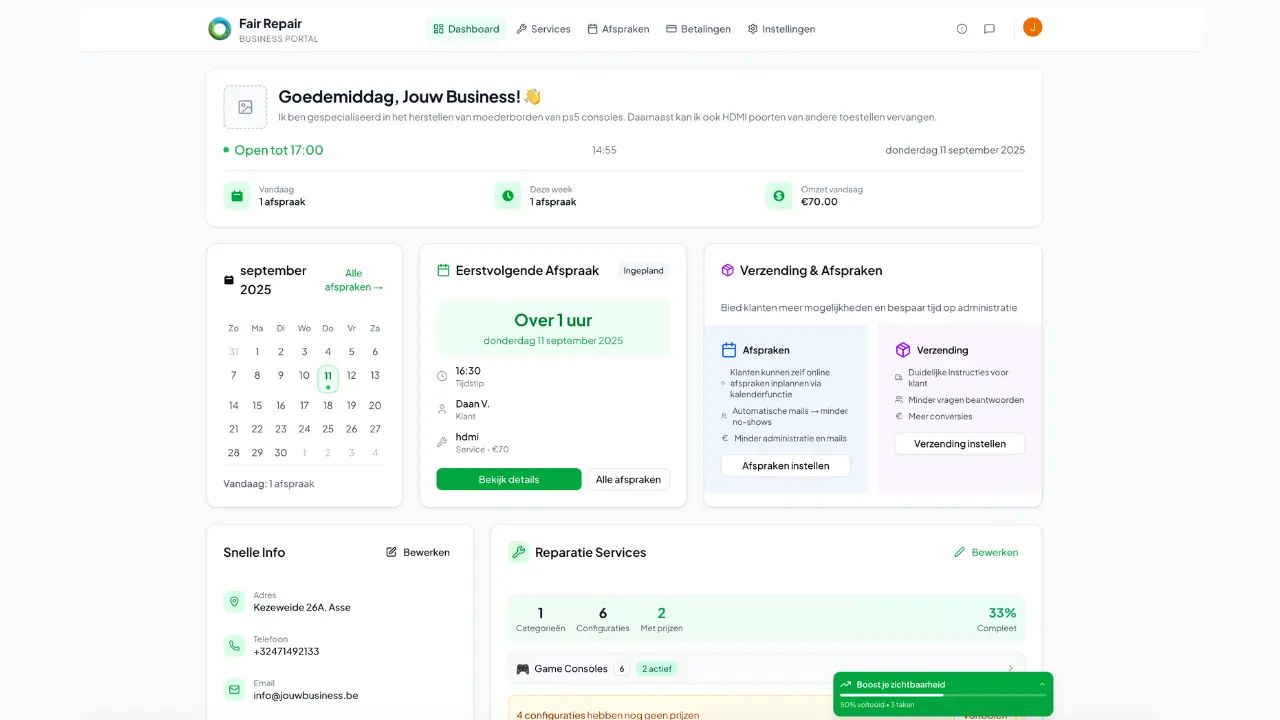Click Verzending instellen button
This screenshot has width=1280, height=720.
point(959,443)
